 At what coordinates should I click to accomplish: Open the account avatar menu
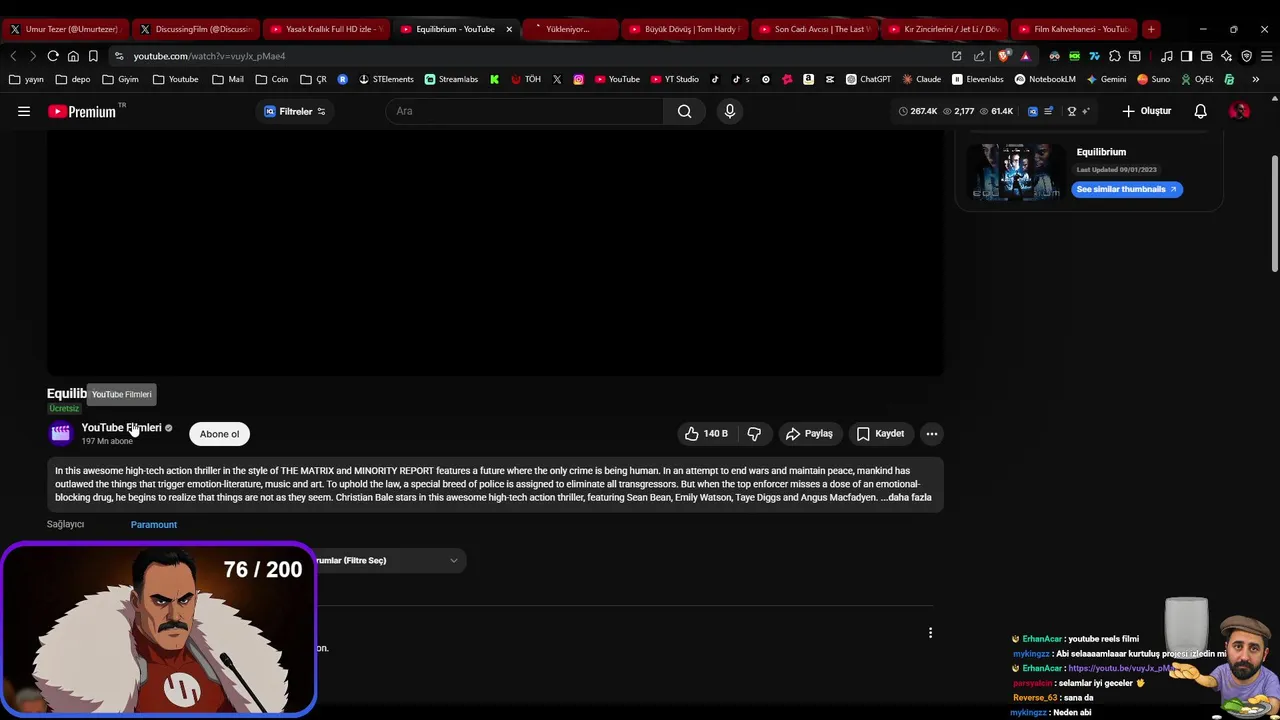click(1239, 111)
